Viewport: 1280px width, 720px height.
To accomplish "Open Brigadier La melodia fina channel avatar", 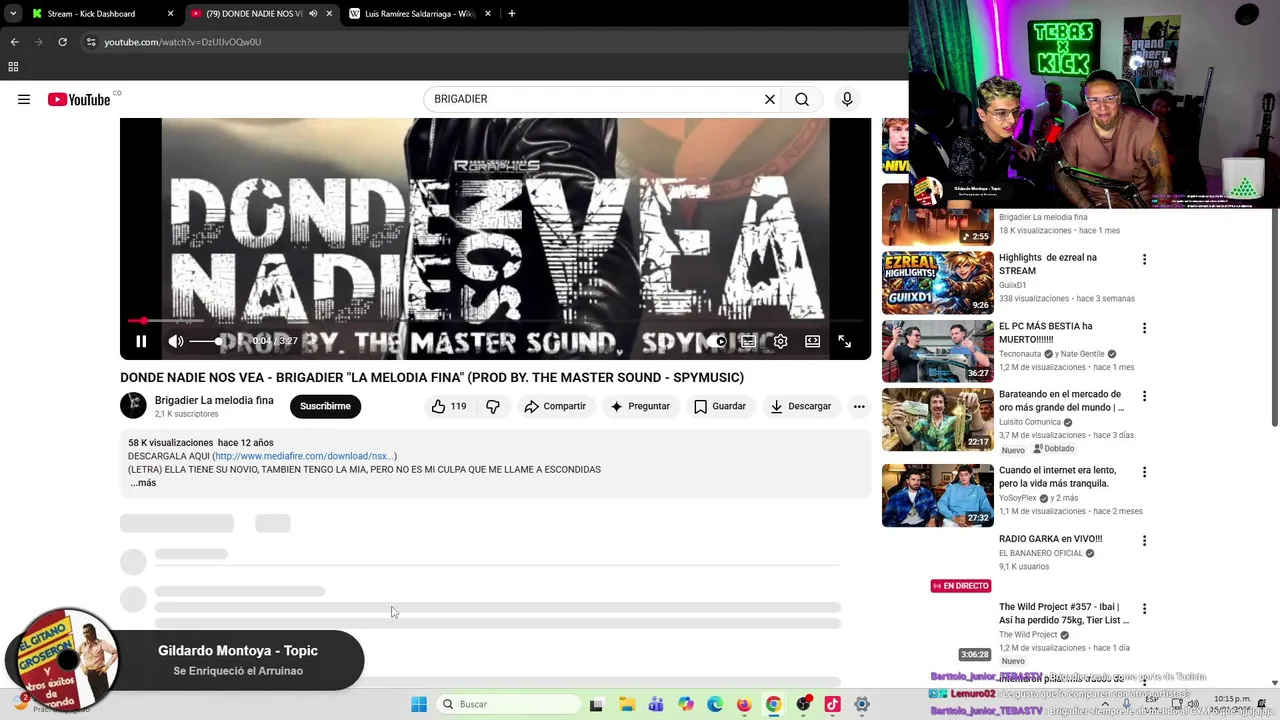I will coord(133,405).
